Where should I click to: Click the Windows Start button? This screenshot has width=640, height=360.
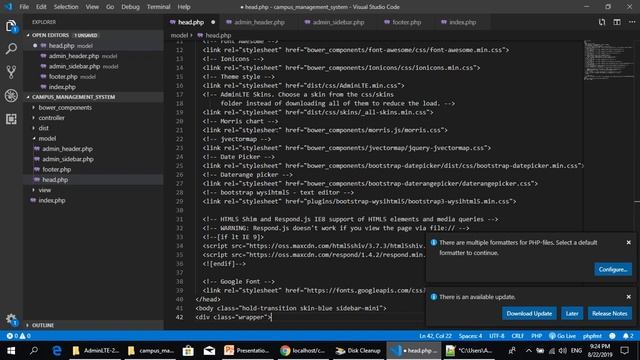[x=11, y=351]
